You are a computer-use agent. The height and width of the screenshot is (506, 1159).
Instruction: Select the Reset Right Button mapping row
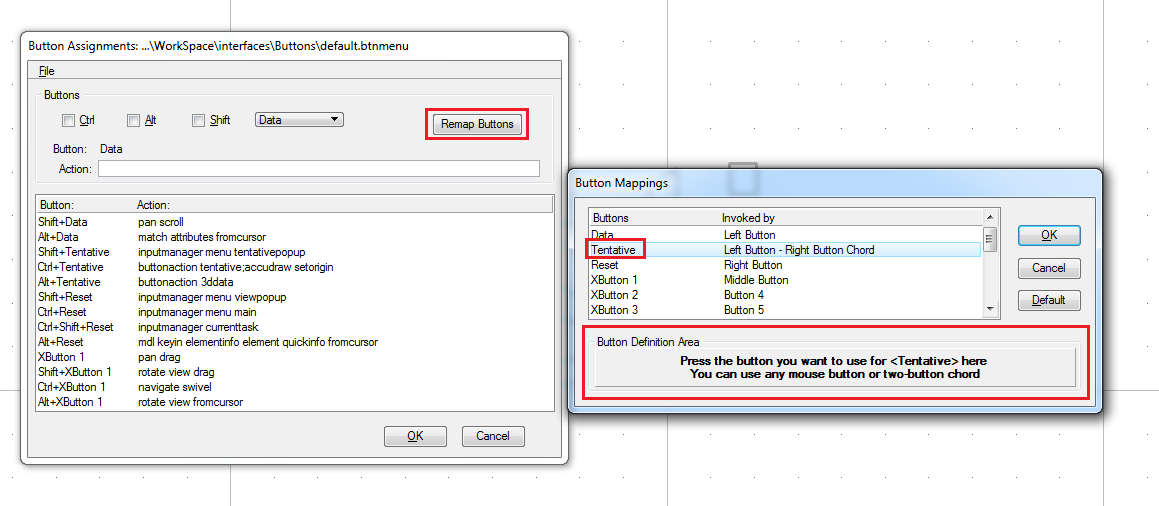(785, 264)
